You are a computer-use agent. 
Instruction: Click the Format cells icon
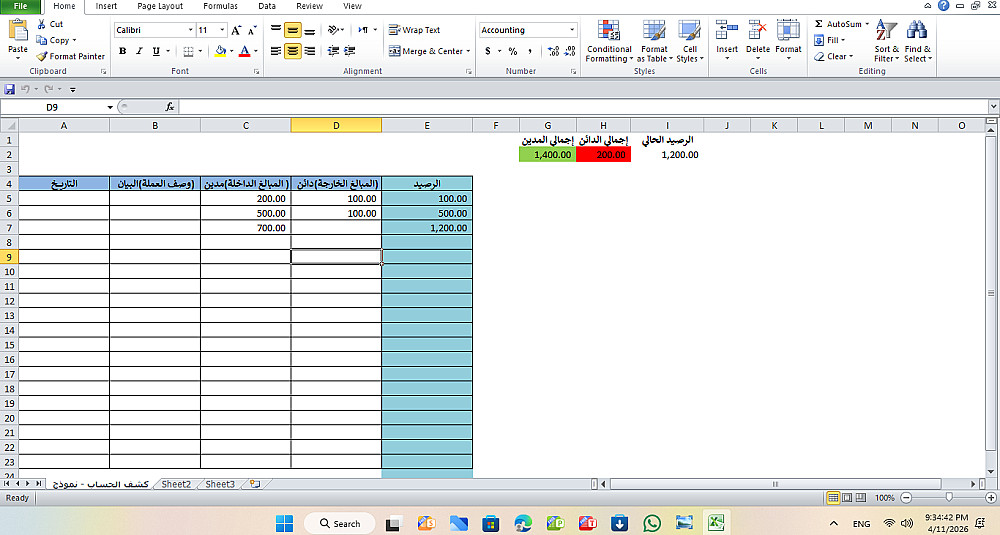click(788, 30)
